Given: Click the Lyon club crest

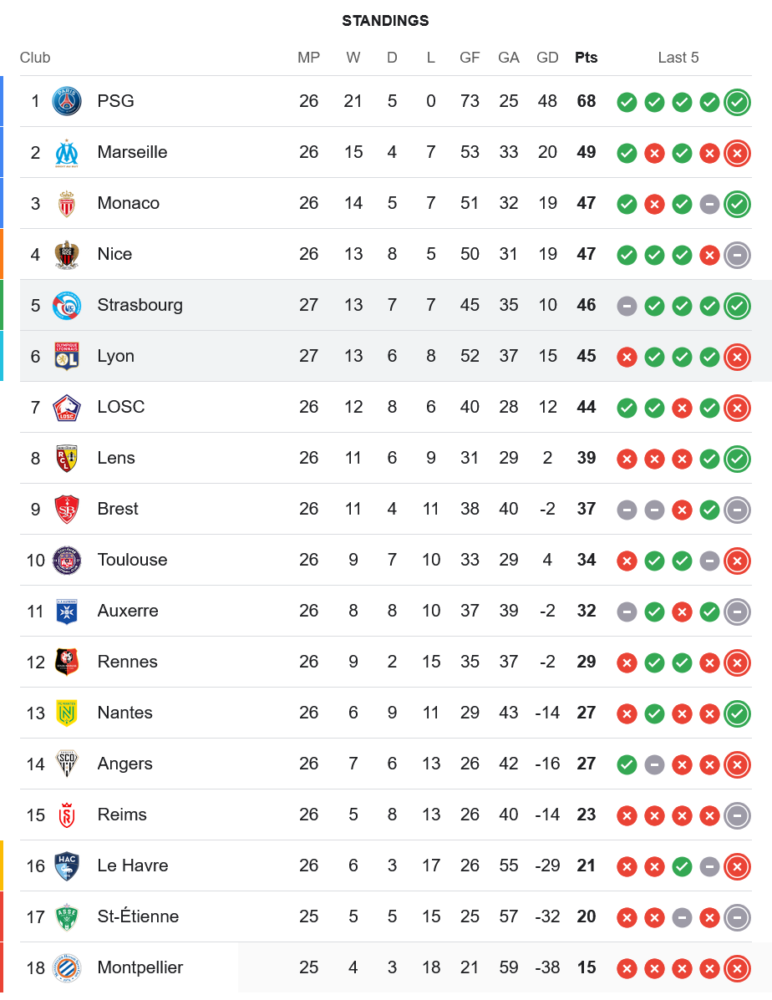Looking at the screenshot, I should click(x=67, y=356).
